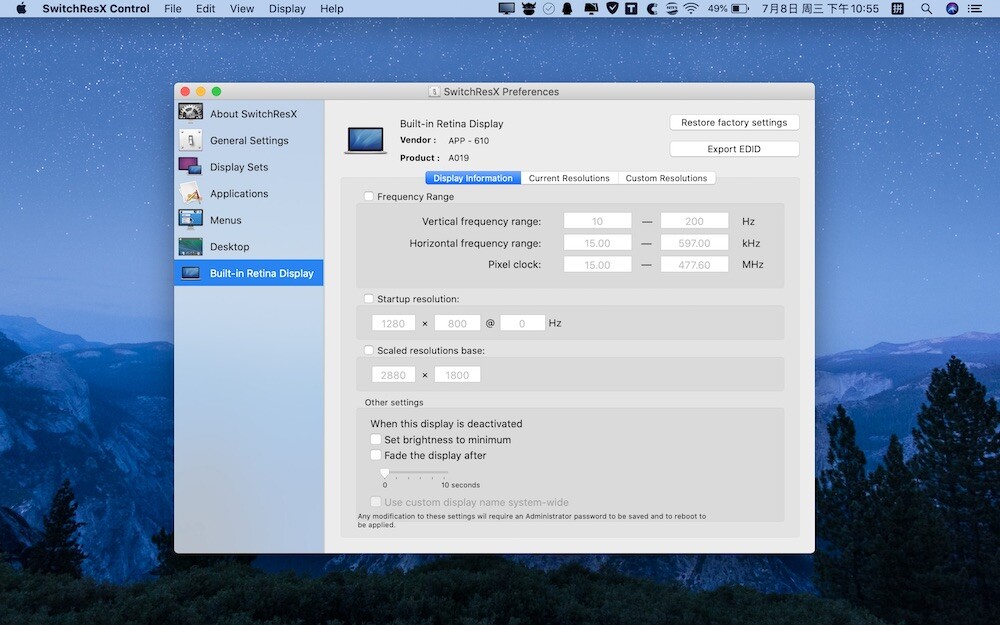
Task: Select the Display Sets sidebar label
Action: (239, 167)
